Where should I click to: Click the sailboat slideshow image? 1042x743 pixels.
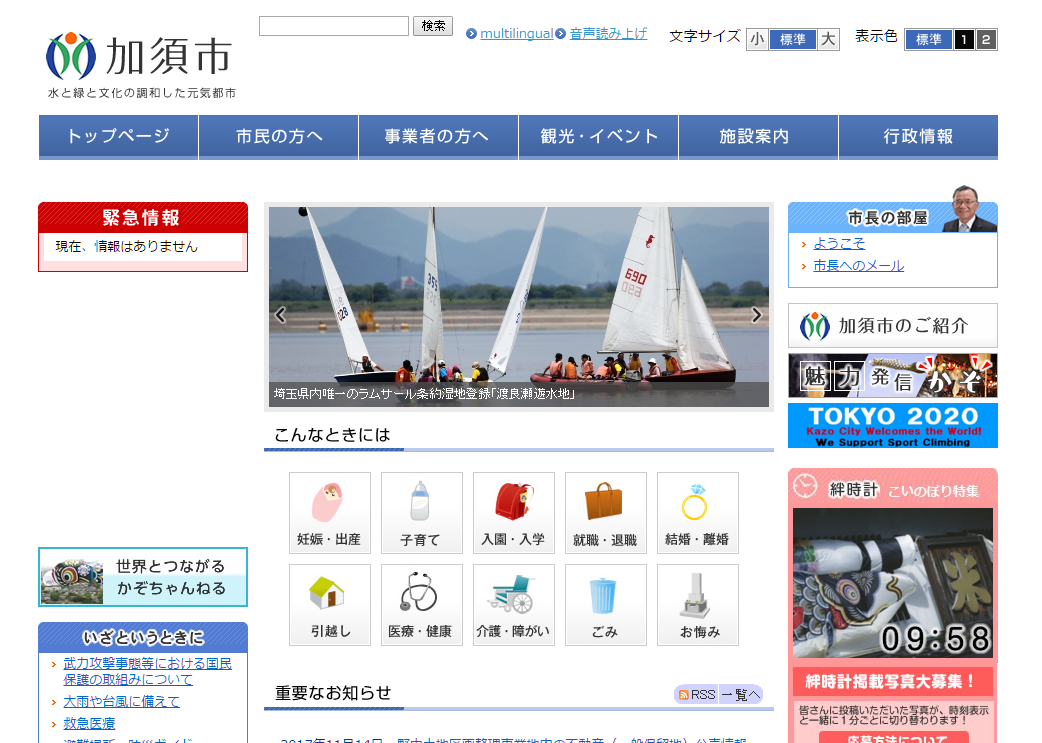tap(519, 306)
